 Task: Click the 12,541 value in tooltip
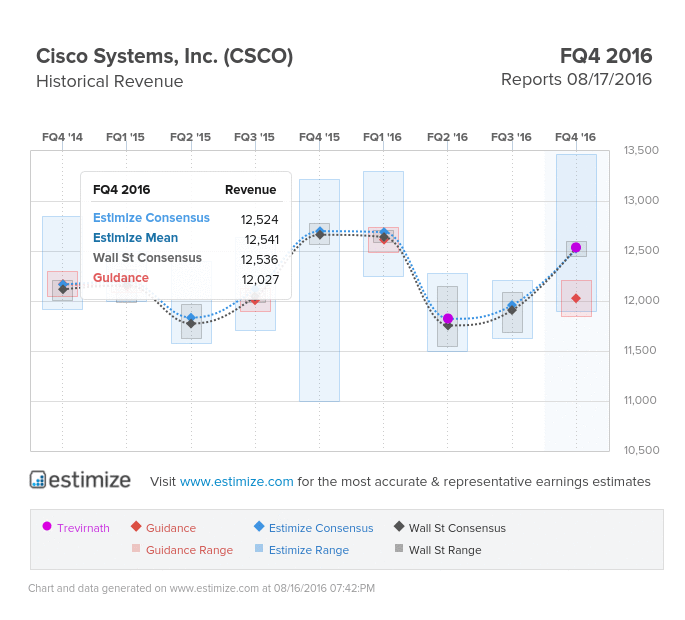tap(262, 239)
